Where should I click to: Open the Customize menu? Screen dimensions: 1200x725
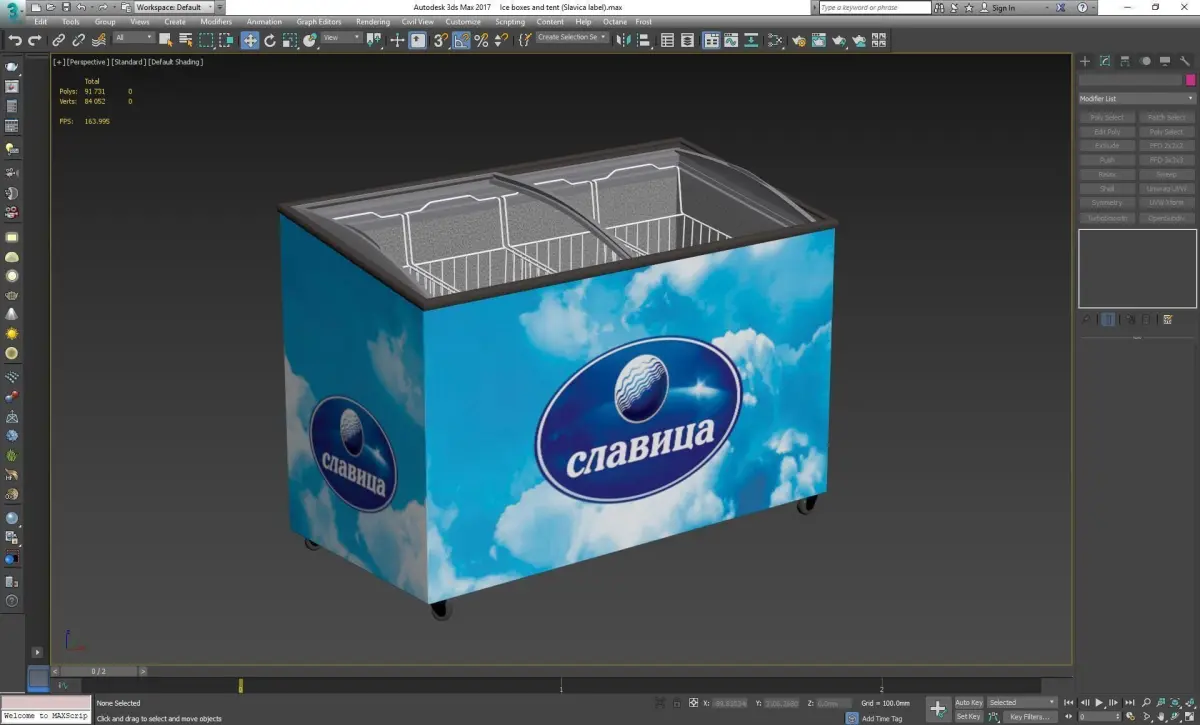(x=463, y=21)
